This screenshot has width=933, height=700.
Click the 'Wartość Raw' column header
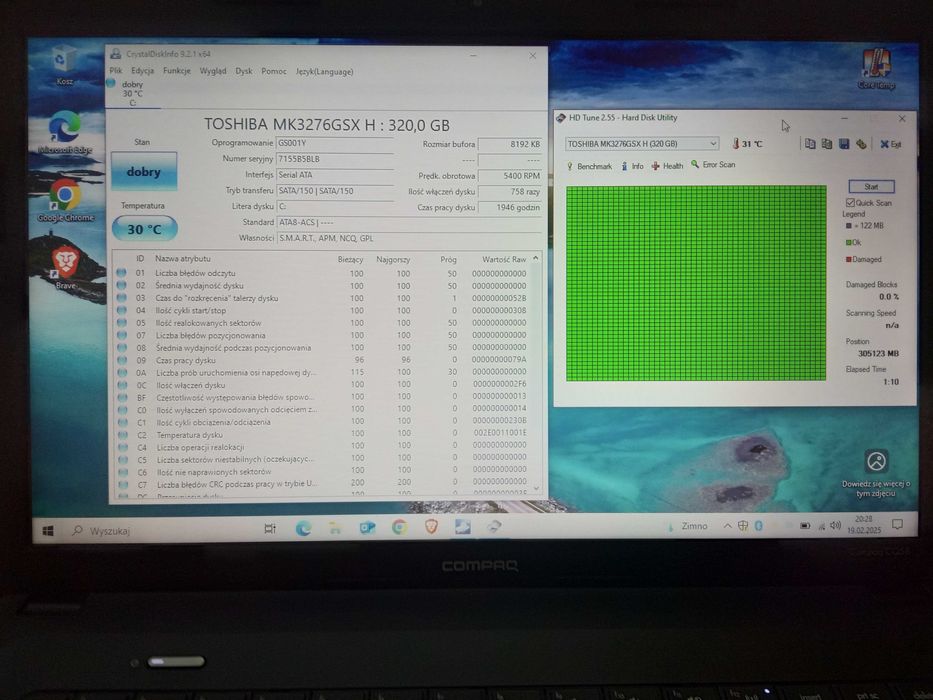(x=504, y=260)
